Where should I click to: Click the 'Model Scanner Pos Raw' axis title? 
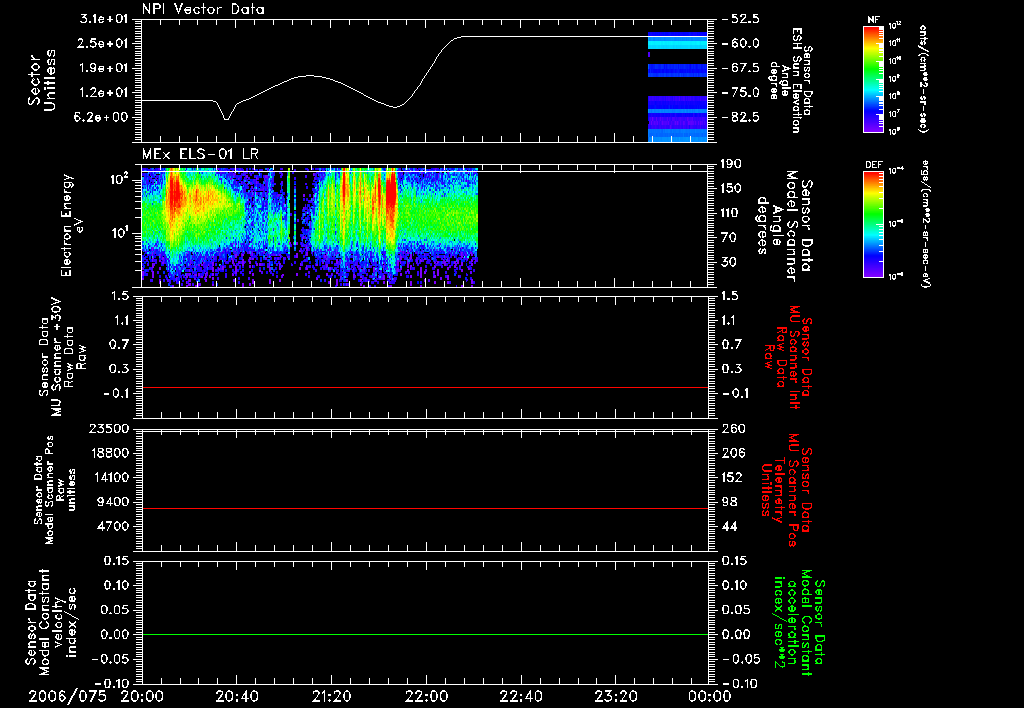[54, 490]
